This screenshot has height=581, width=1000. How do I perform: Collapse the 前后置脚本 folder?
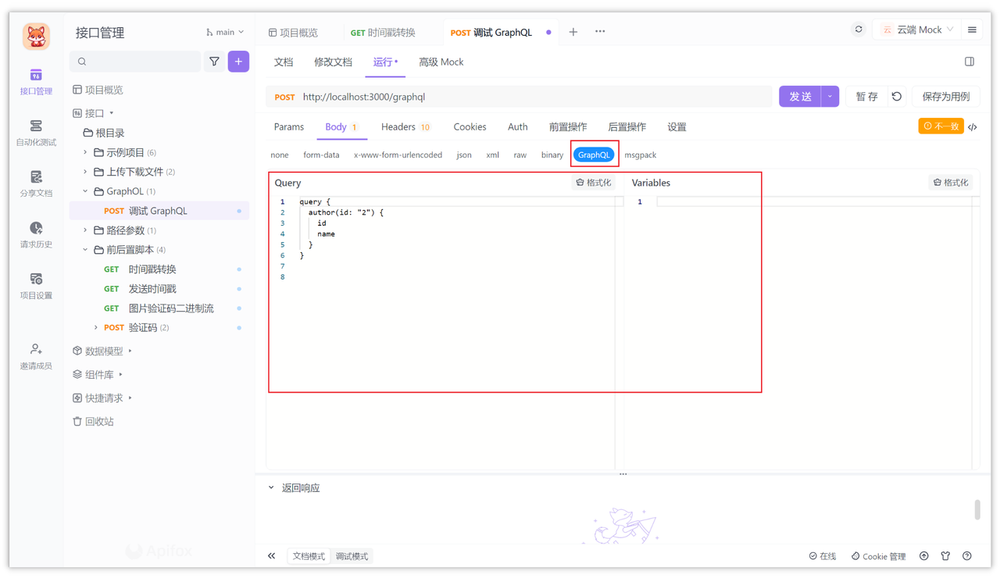tap(85, 250)
